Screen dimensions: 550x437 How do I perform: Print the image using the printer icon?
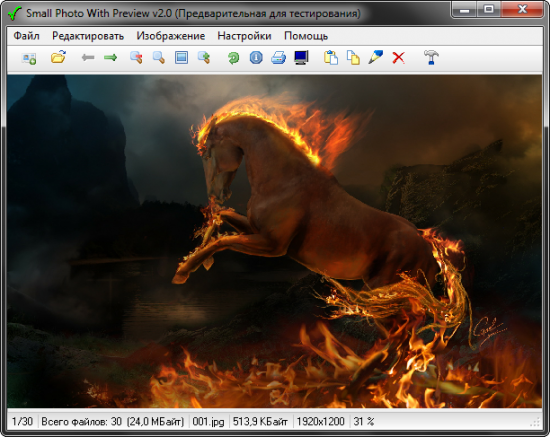click(279, 58)
